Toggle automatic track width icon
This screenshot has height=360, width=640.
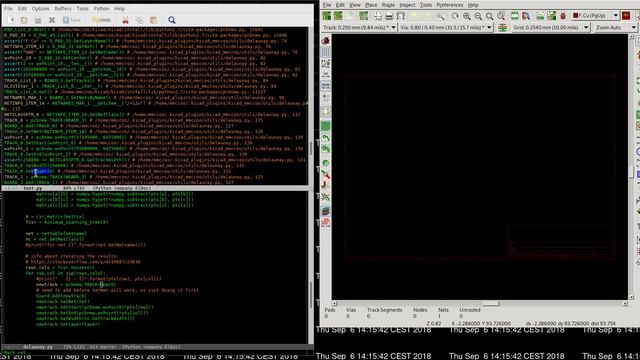pyautogui.click(x=502, y=27)
